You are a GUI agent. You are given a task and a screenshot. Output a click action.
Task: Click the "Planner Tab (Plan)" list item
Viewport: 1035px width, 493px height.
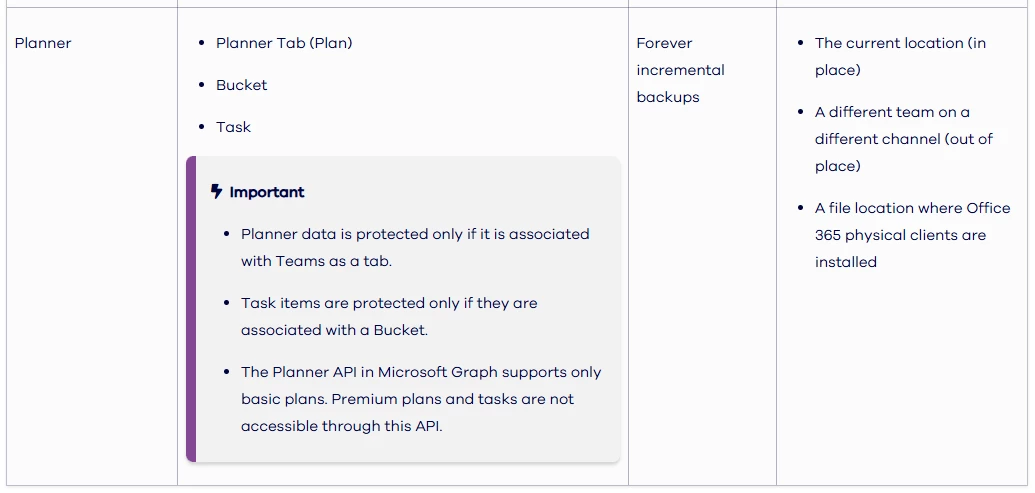point(284,43)
